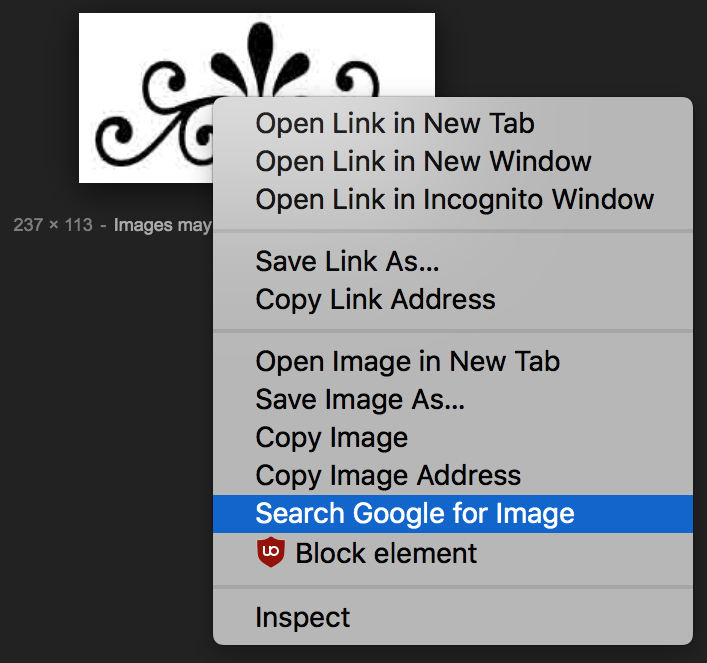Select Open Link in New Window
This screenshot has height=663, width=707.
point(423,161)
